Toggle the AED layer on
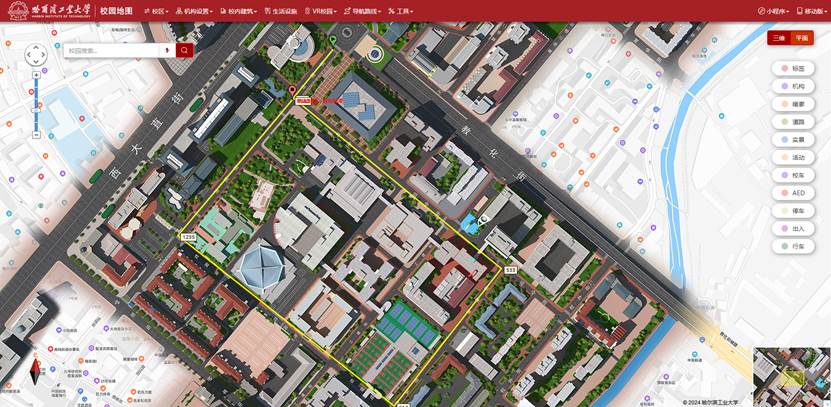 (793, 193)
